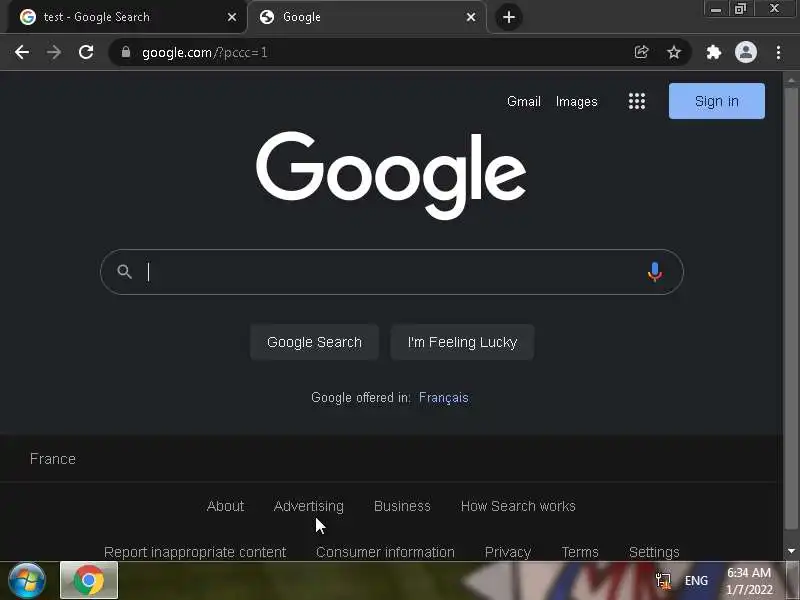Click the scrollbar down arrow
Viewport: 800px width, 600px height.
(x=791, y=551)
